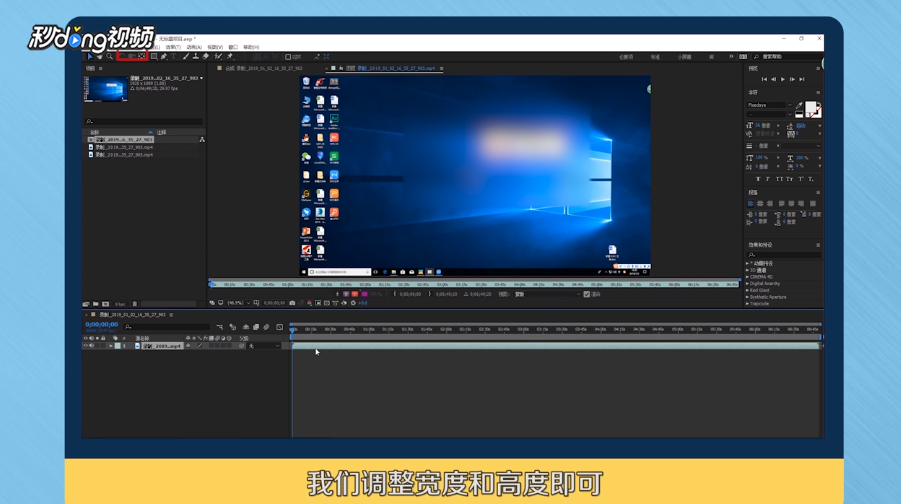This screenshot has height=504, width=901.
Task: Hide layer 1 video with eye toggle
Action: pos(86,346)
